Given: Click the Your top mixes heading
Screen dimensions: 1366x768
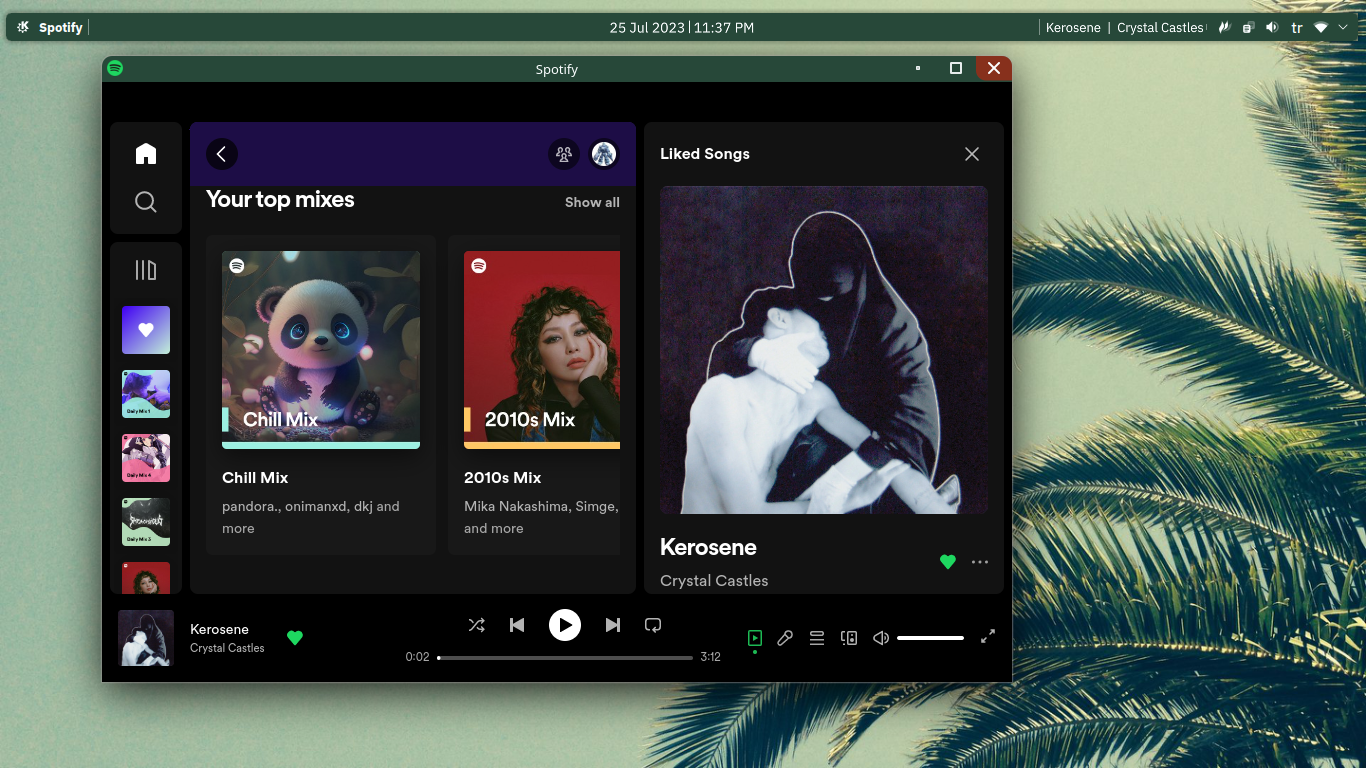Looking at the screenshot, I should [280, 199].
